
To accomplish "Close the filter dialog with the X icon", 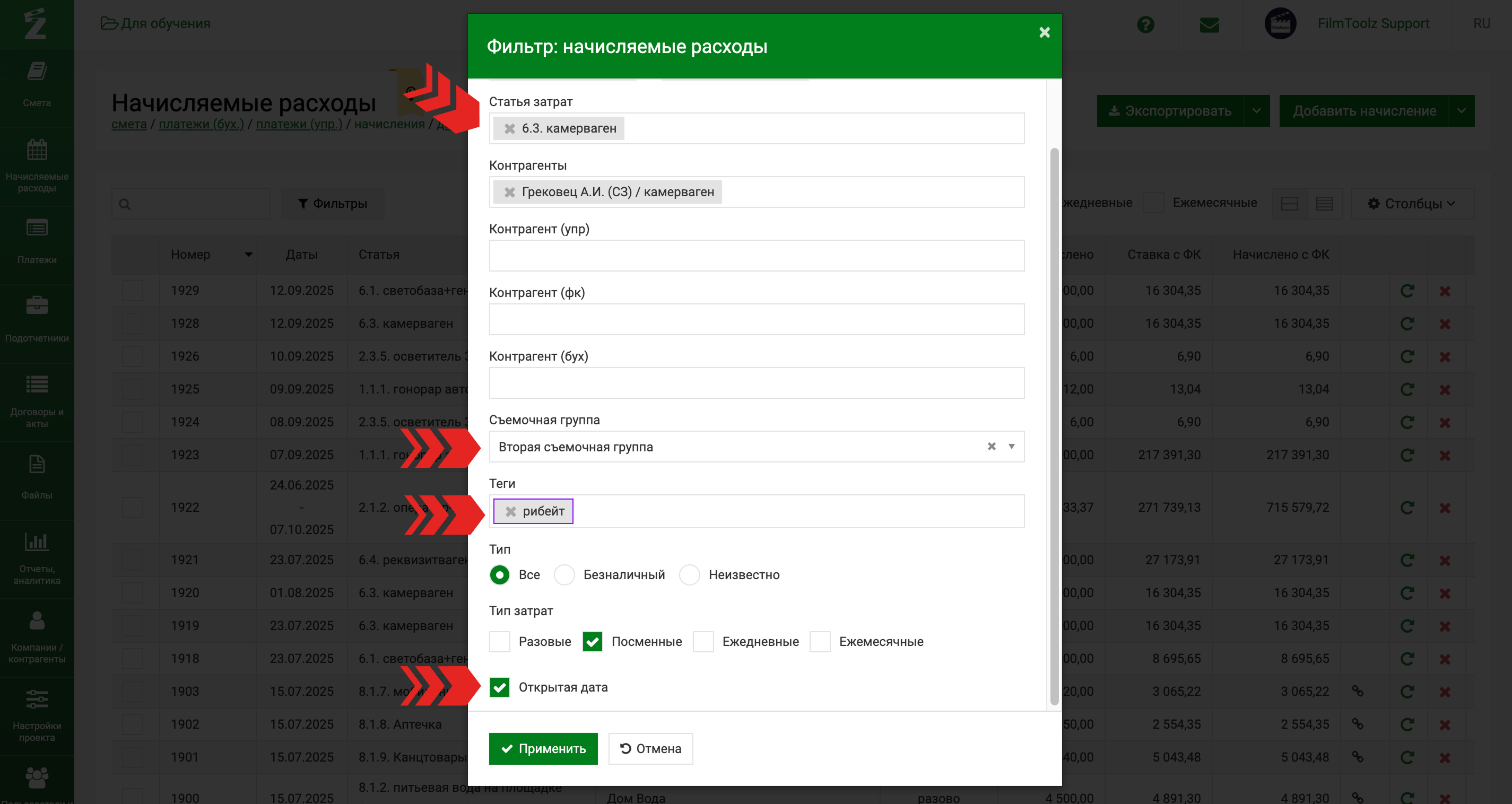I will 1044,32.
